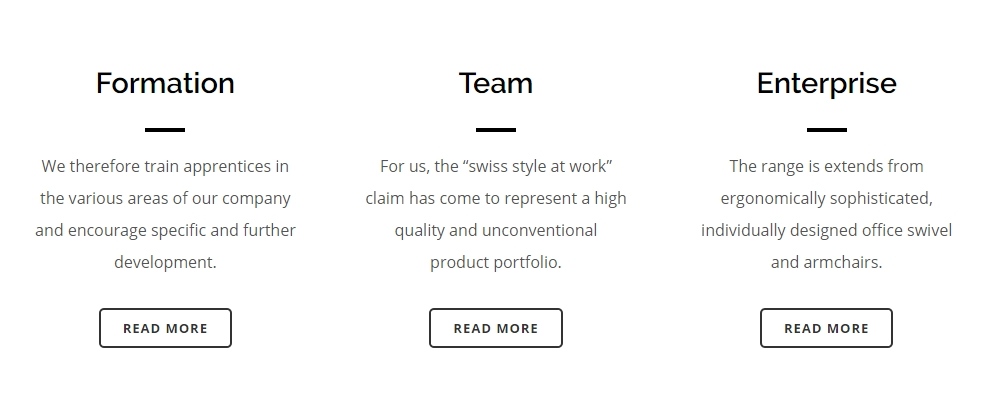This screenshot has height=414, width=992.
Task: Click Read More under Formation
Action: coord(165,328)
